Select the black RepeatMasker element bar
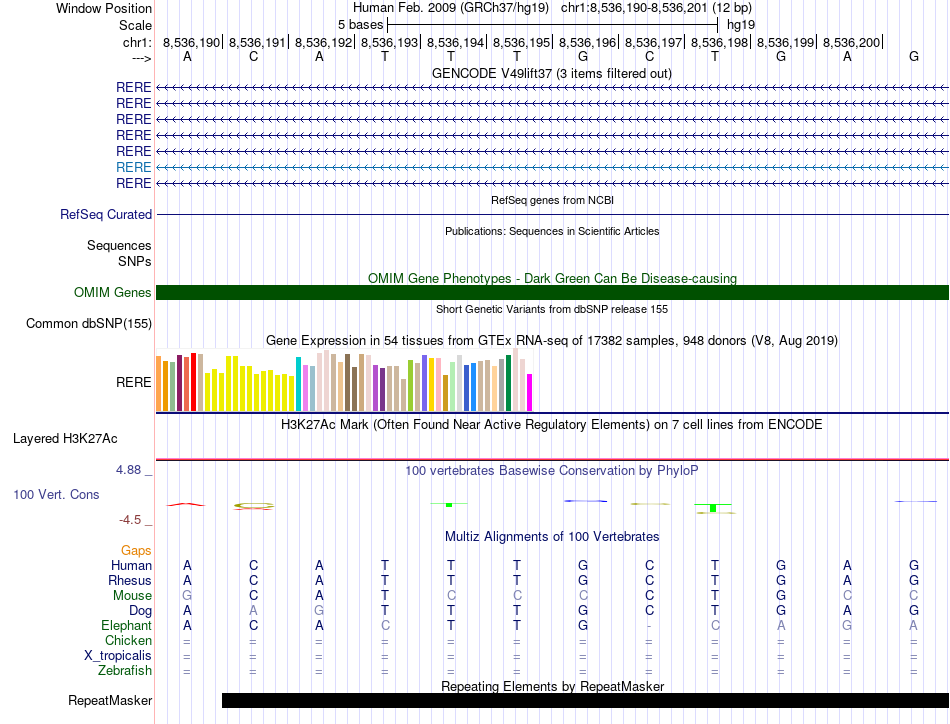Screen dimensions: 950x724 coord(585,700)
